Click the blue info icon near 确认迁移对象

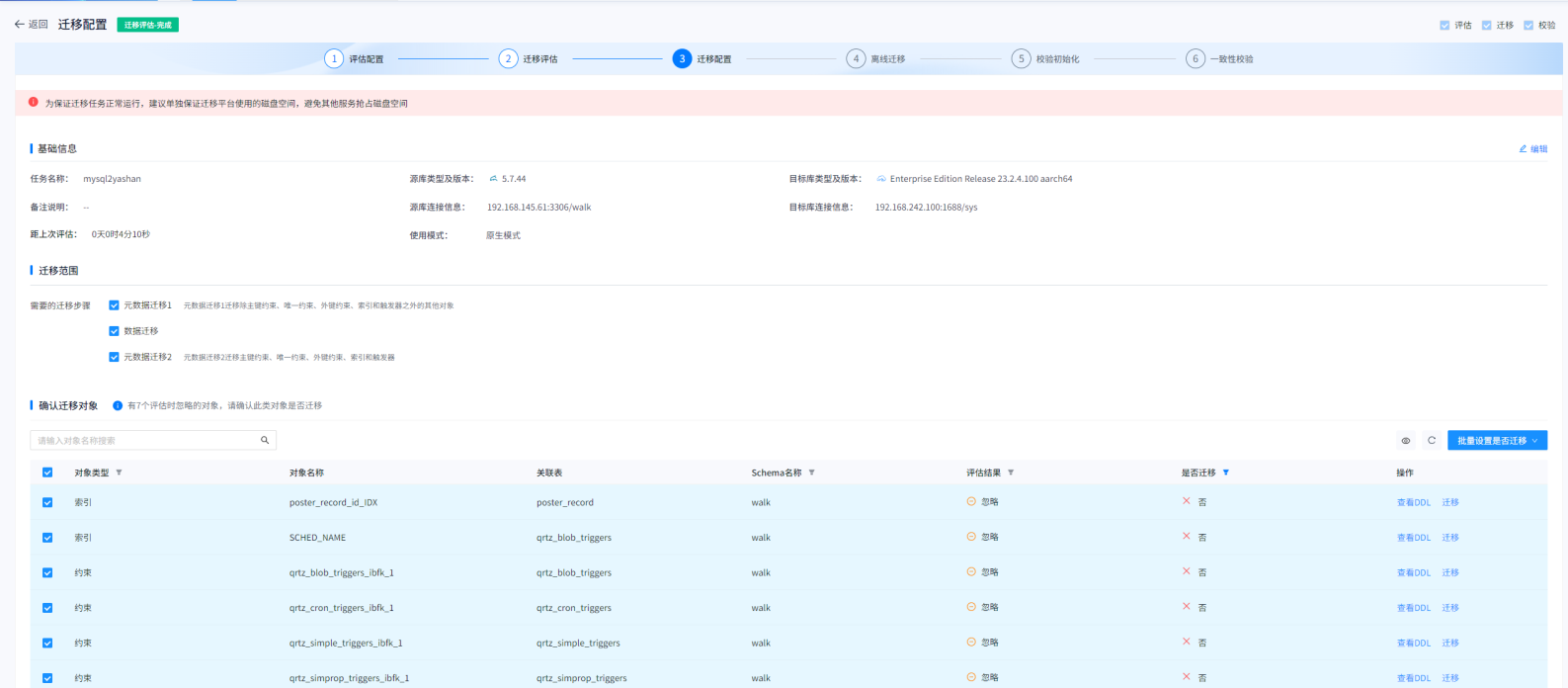coord(118,405)
